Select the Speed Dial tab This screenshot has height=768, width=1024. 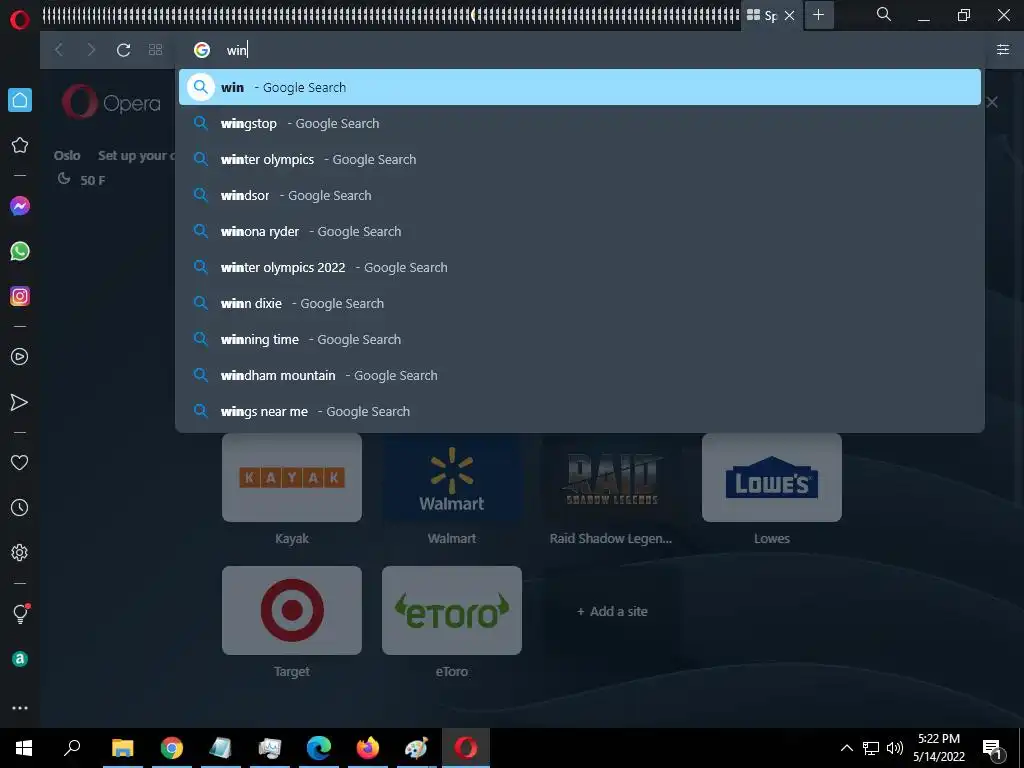771,16
